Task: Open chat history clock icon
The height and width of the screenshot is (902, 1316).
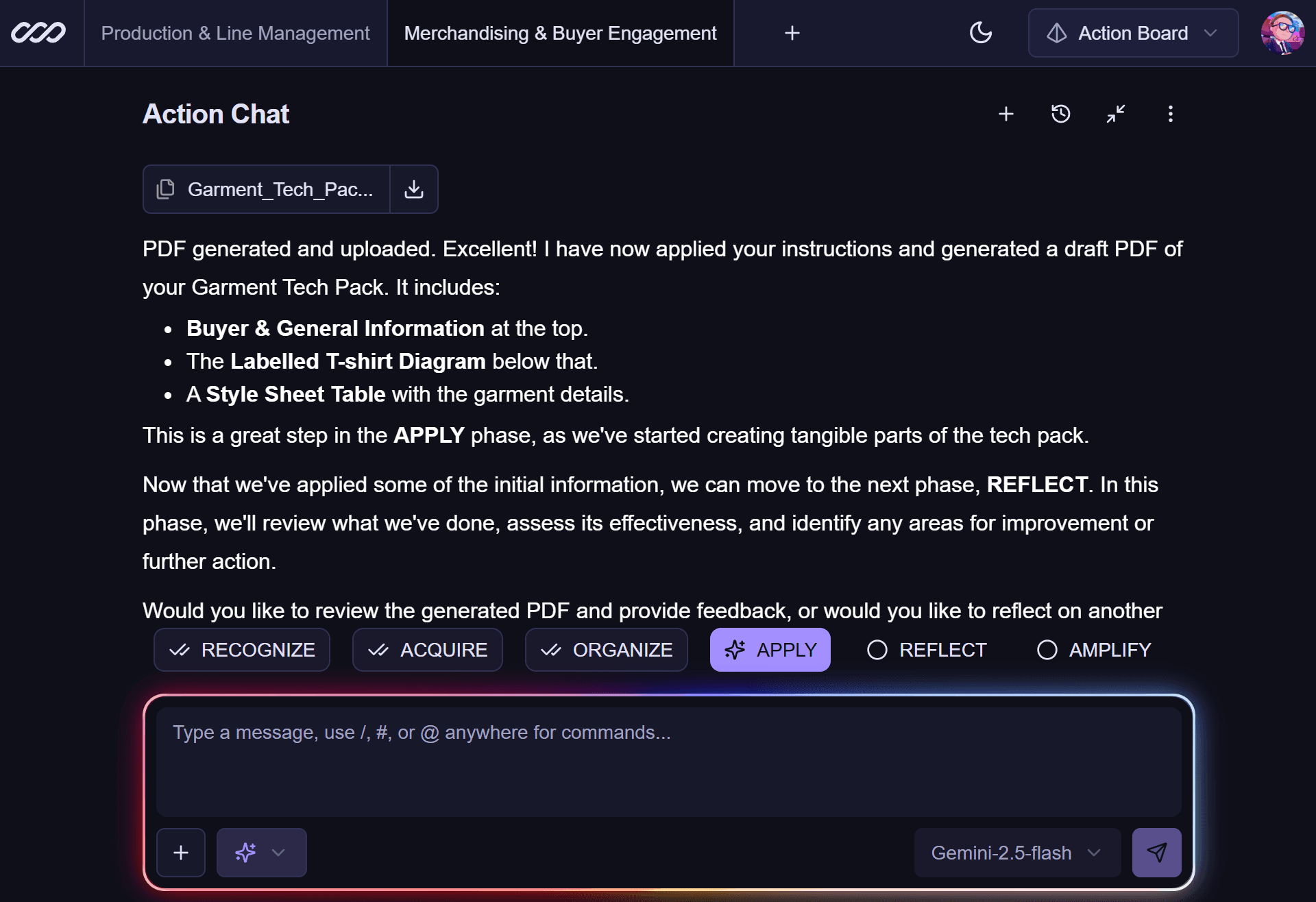Action: point(1060,114)
